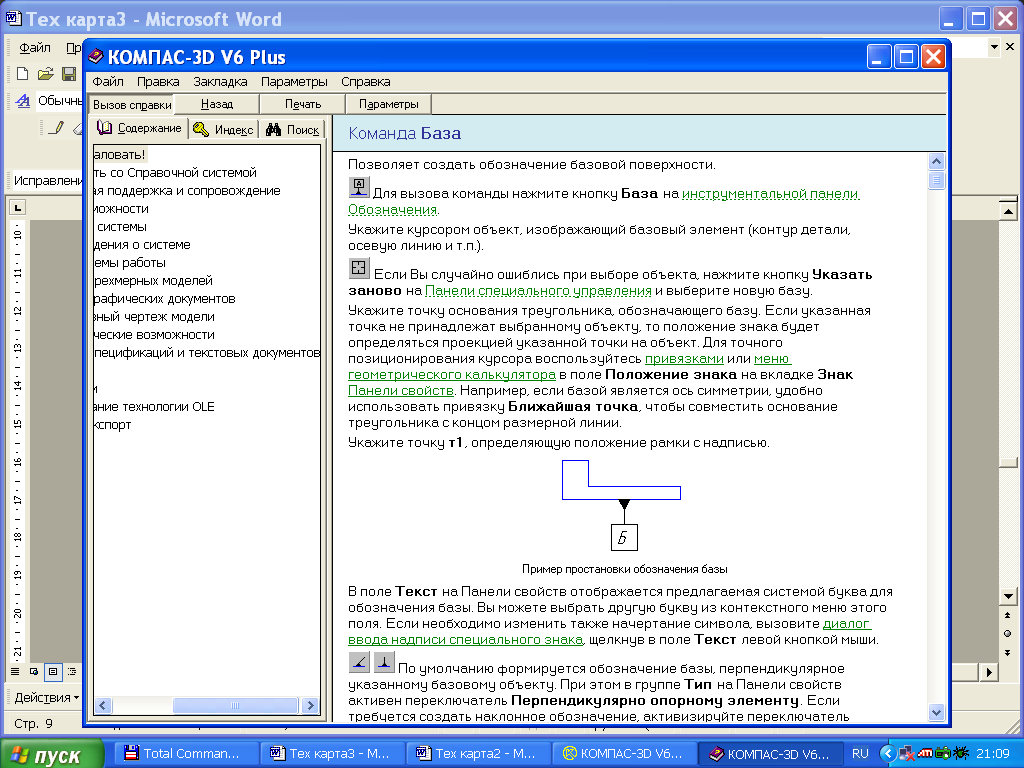Open the Индекс tab
This screenshot has width=1024, height=768.
click(x=223, y=129)
